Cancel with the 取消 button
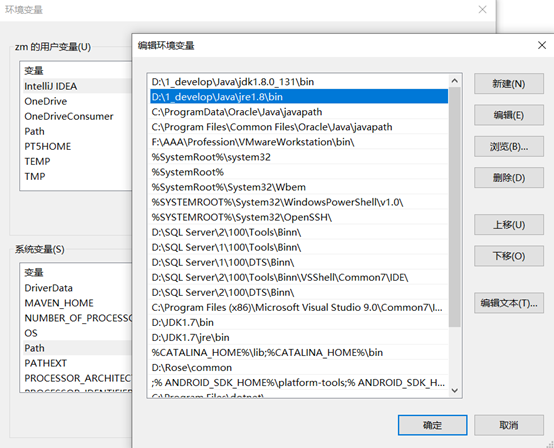Screen dimensions: 554x448 point(508,425)
